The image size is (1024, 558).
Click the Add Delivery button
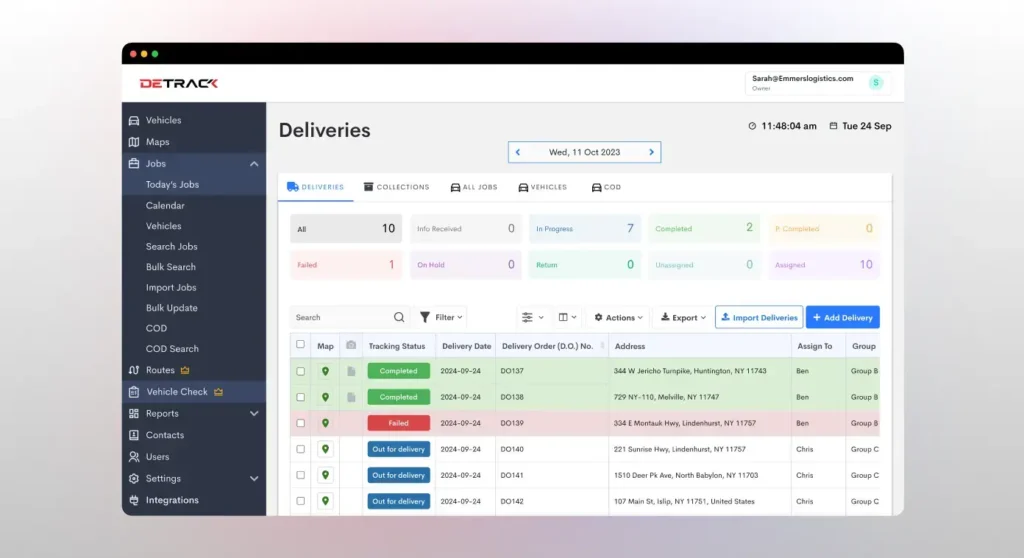pos(842,318)
